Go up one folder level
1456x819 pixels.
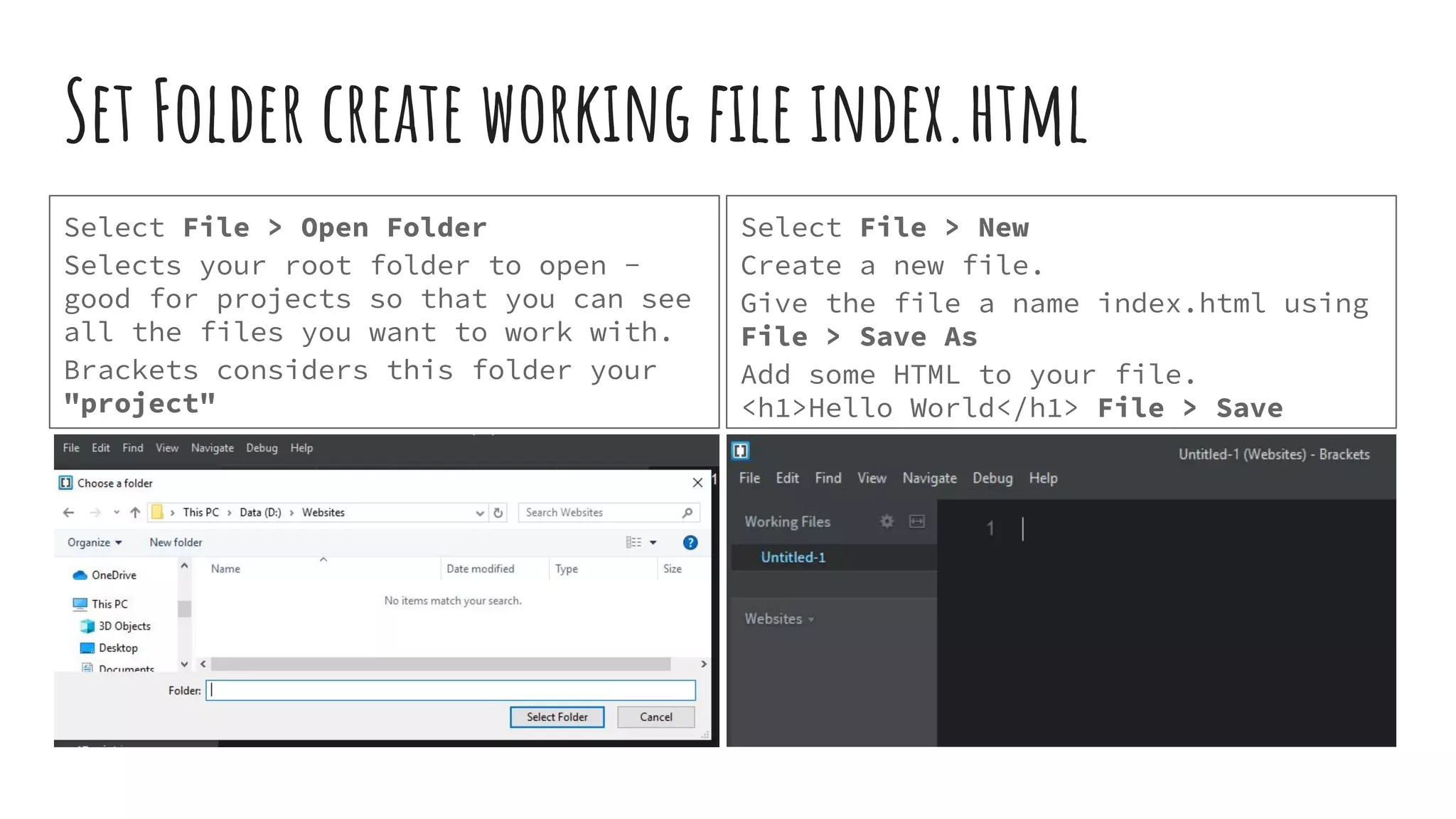(x=135, y=513)
